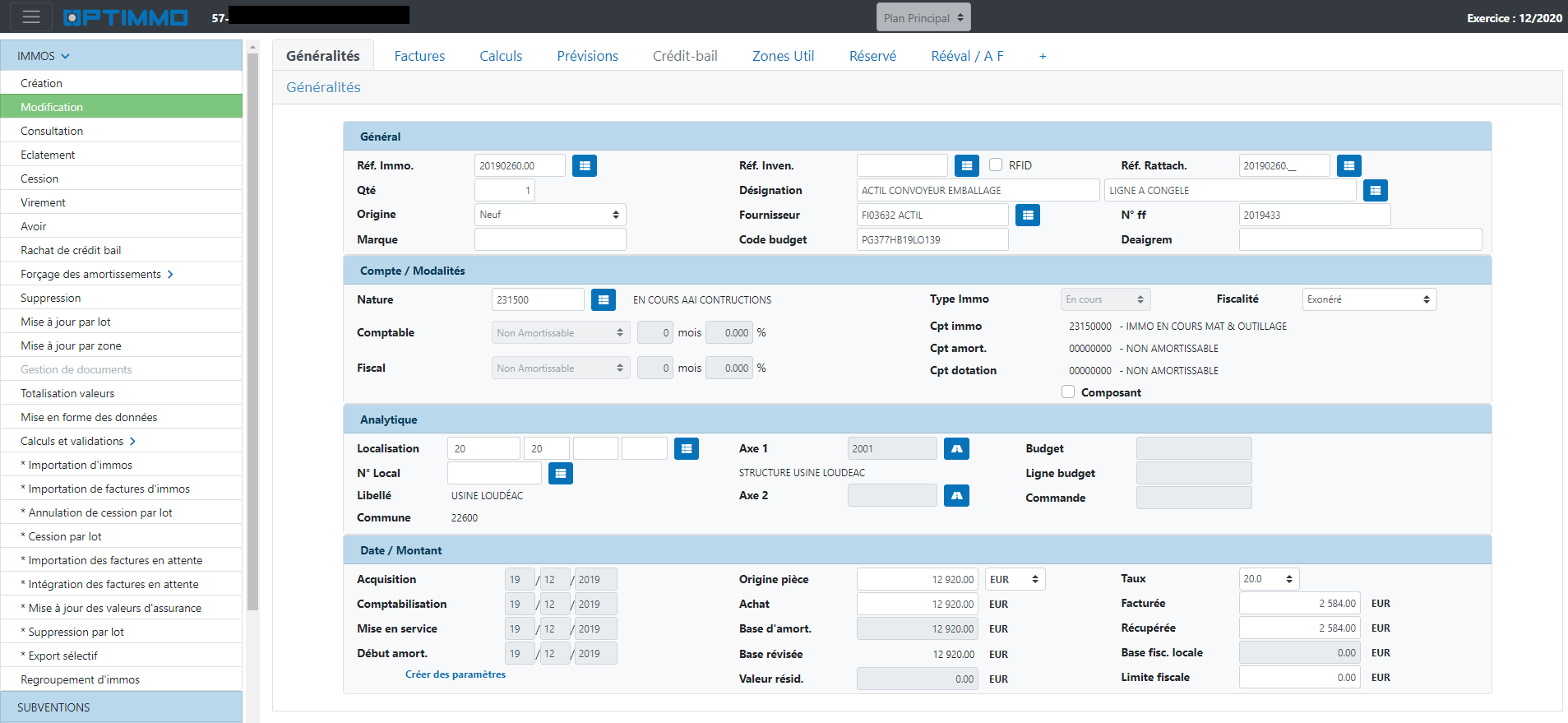Viewport: 1568px width, 723px height.
Task: Expand Forçage des amortissements submenu
Action: tap(122, 274)
